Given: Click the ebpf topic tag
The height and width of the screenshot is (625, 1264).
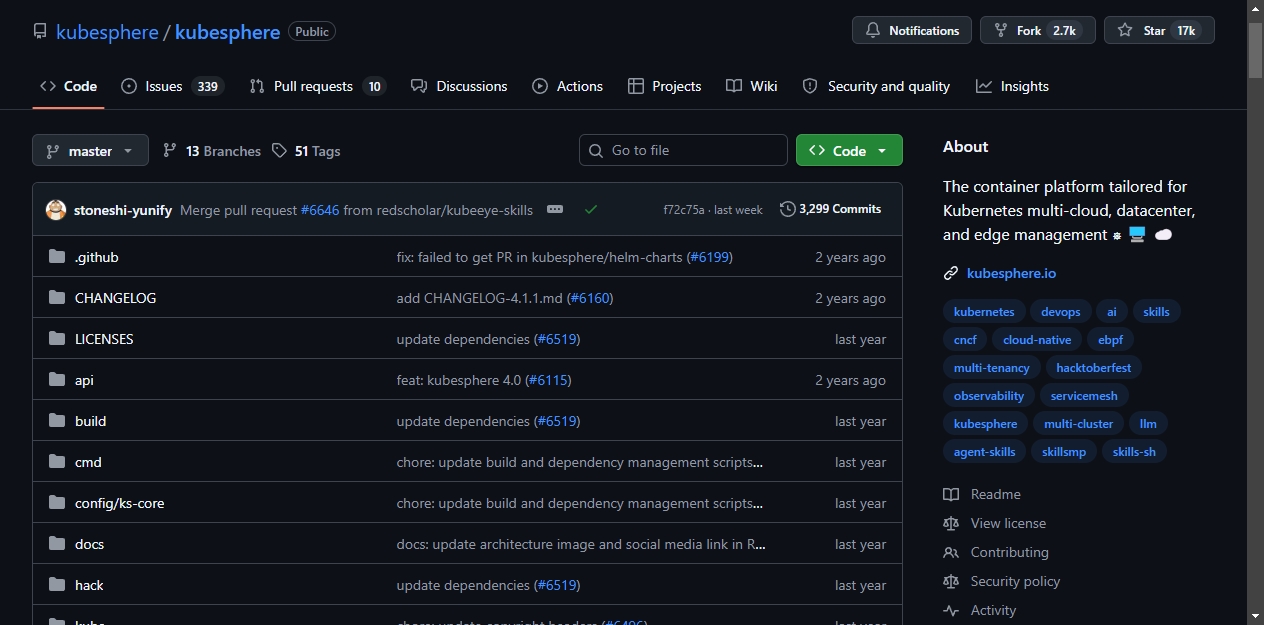Looking at the screenshot, I should coord(1110,340).
